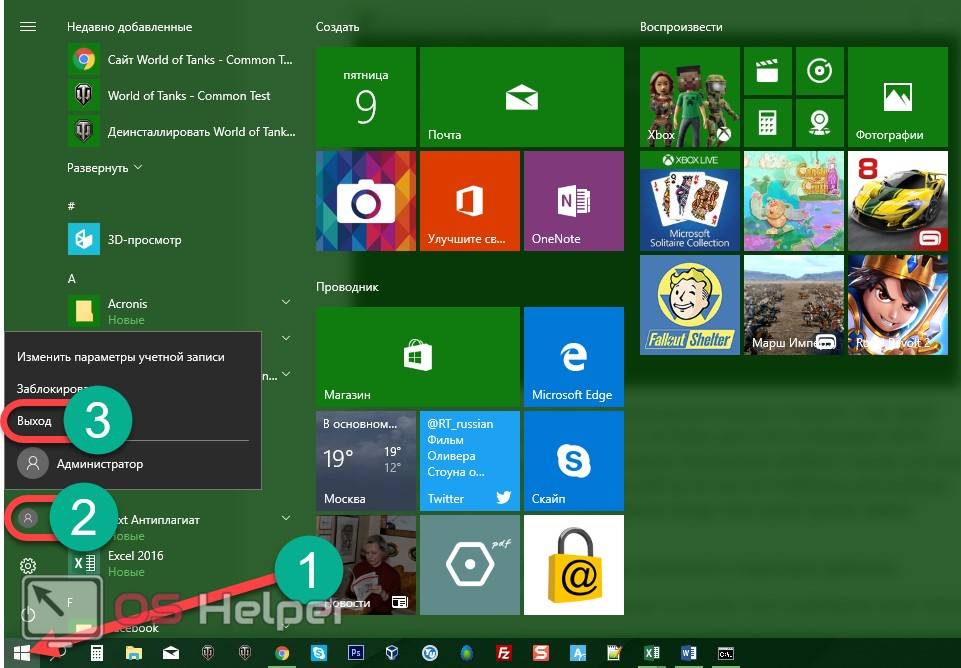Viewport: 961px width, 668px height.
Task: Open the Maps small tile
Action: tap(819, 122)
